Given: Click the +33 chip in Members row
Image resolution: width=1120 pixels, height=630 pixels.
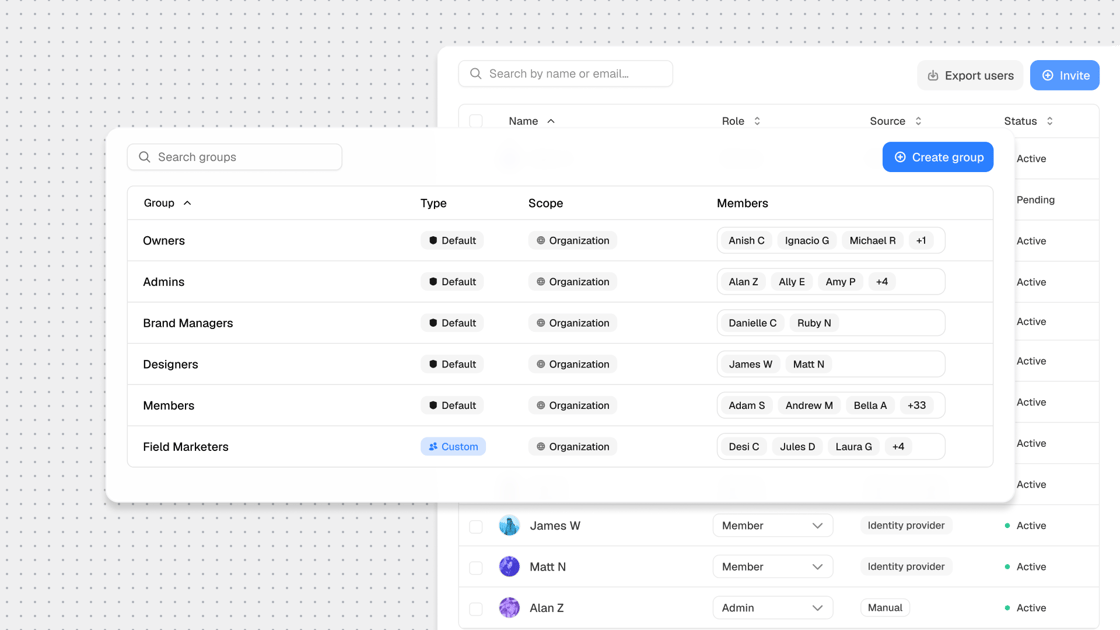Looking at the screenshot, I should coord(916,405).
